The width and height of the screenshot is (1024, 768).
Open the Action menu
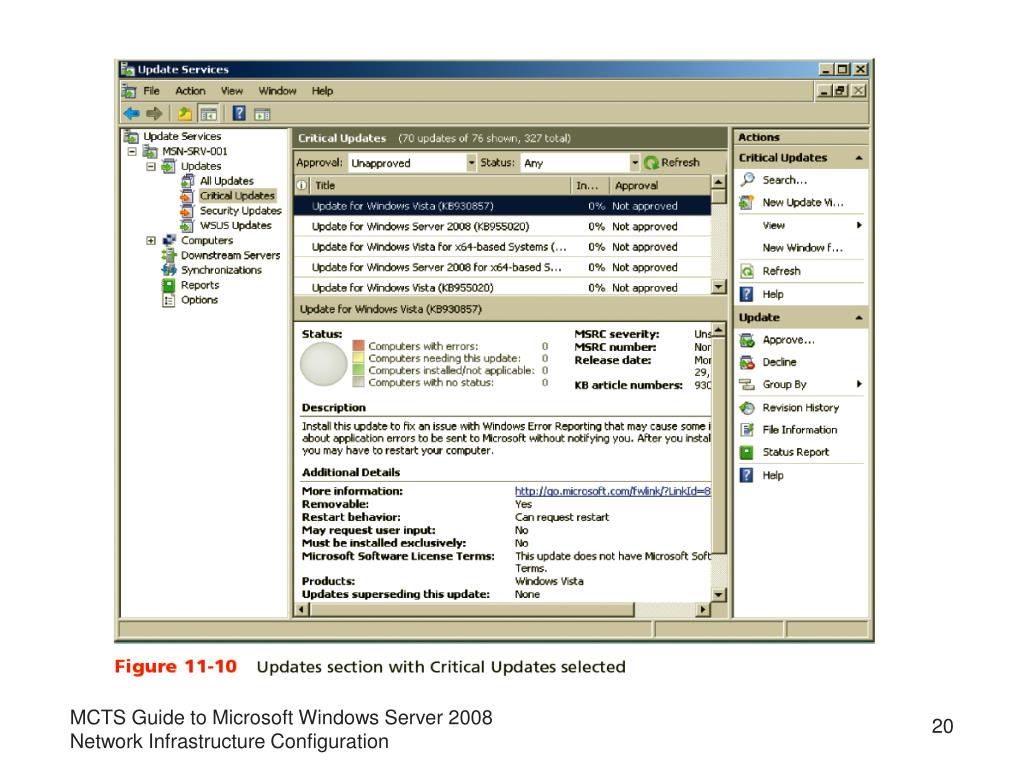click(190, 91)
